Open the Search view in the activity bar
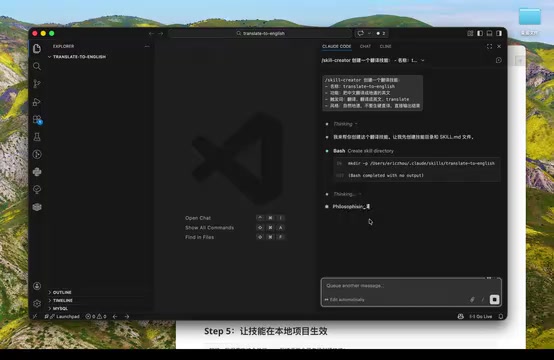Screen dimensions: 554x360 [37, 66]
